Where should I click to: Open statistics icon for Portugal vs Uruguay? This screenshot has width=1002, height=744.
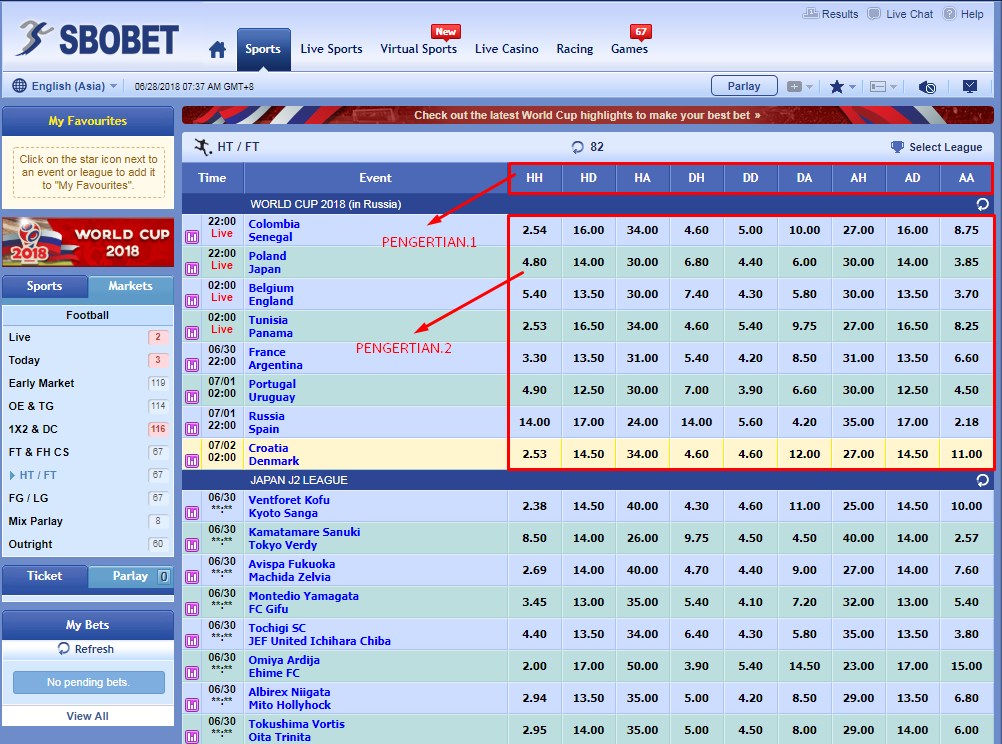pyautogui.click(x=192, y=397)
